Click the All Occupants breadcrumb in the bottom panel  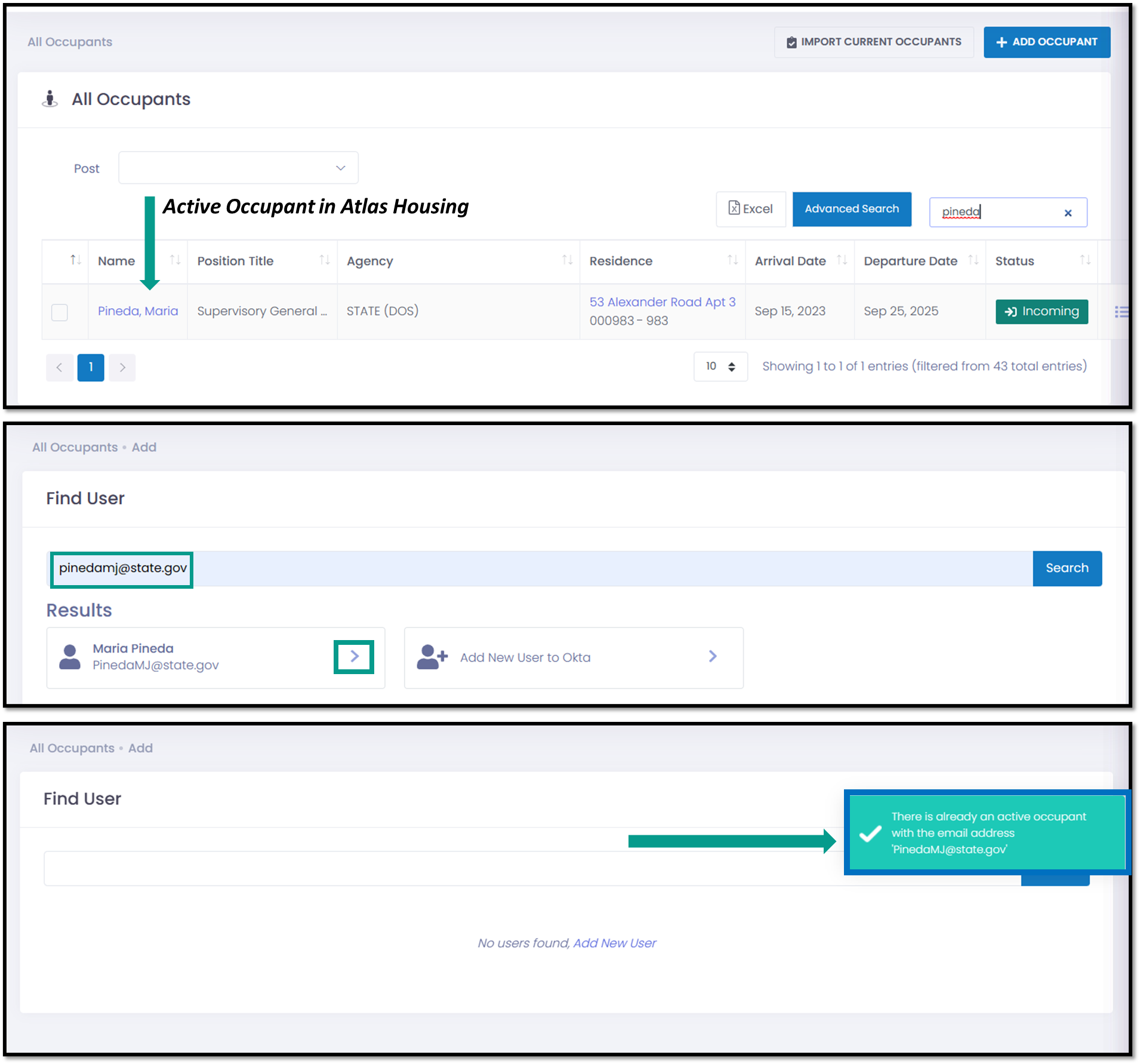click(72, 748)
